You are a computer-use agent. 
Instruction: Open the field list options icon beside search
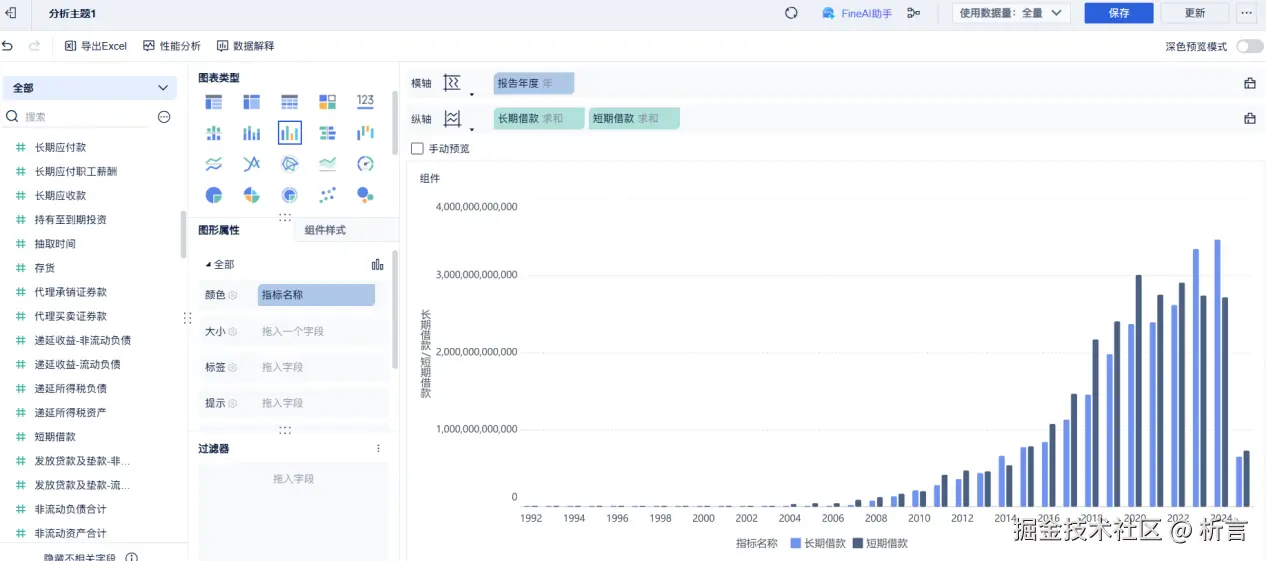pyautogui.click(x=164, y=117)
